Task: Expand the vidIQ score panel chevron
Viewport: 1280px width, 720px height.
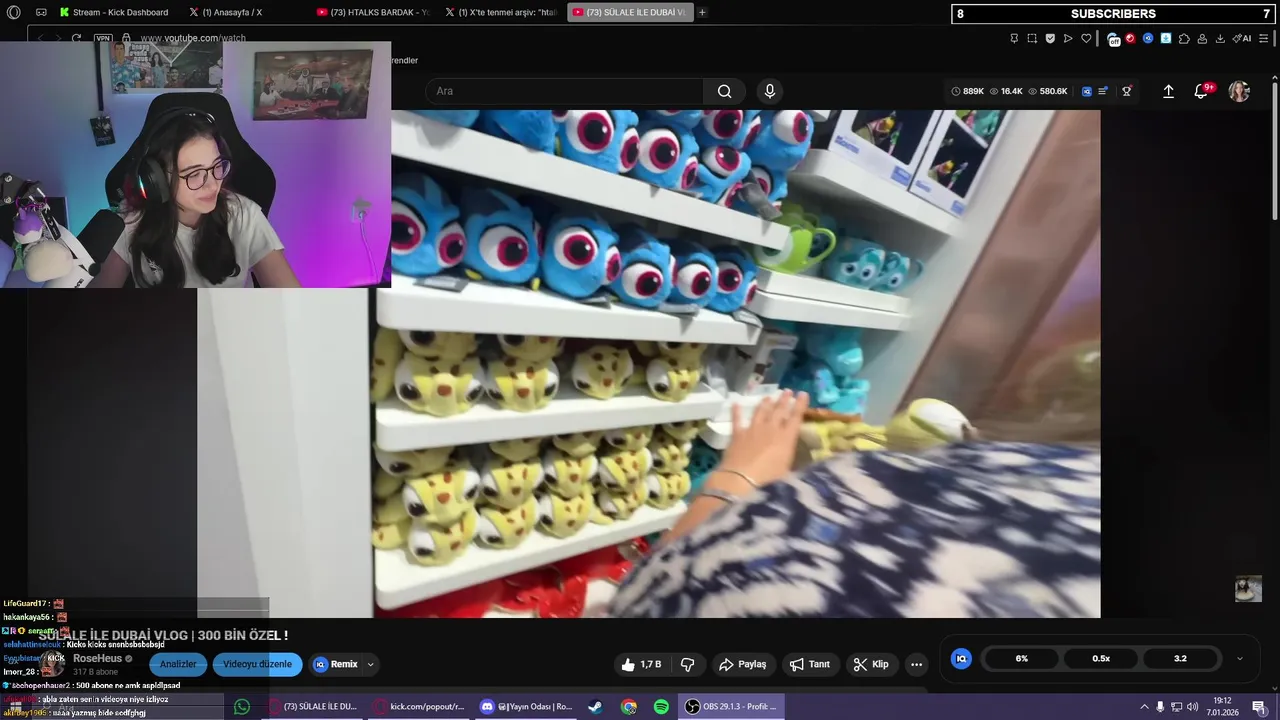Action: [1240, 658]
